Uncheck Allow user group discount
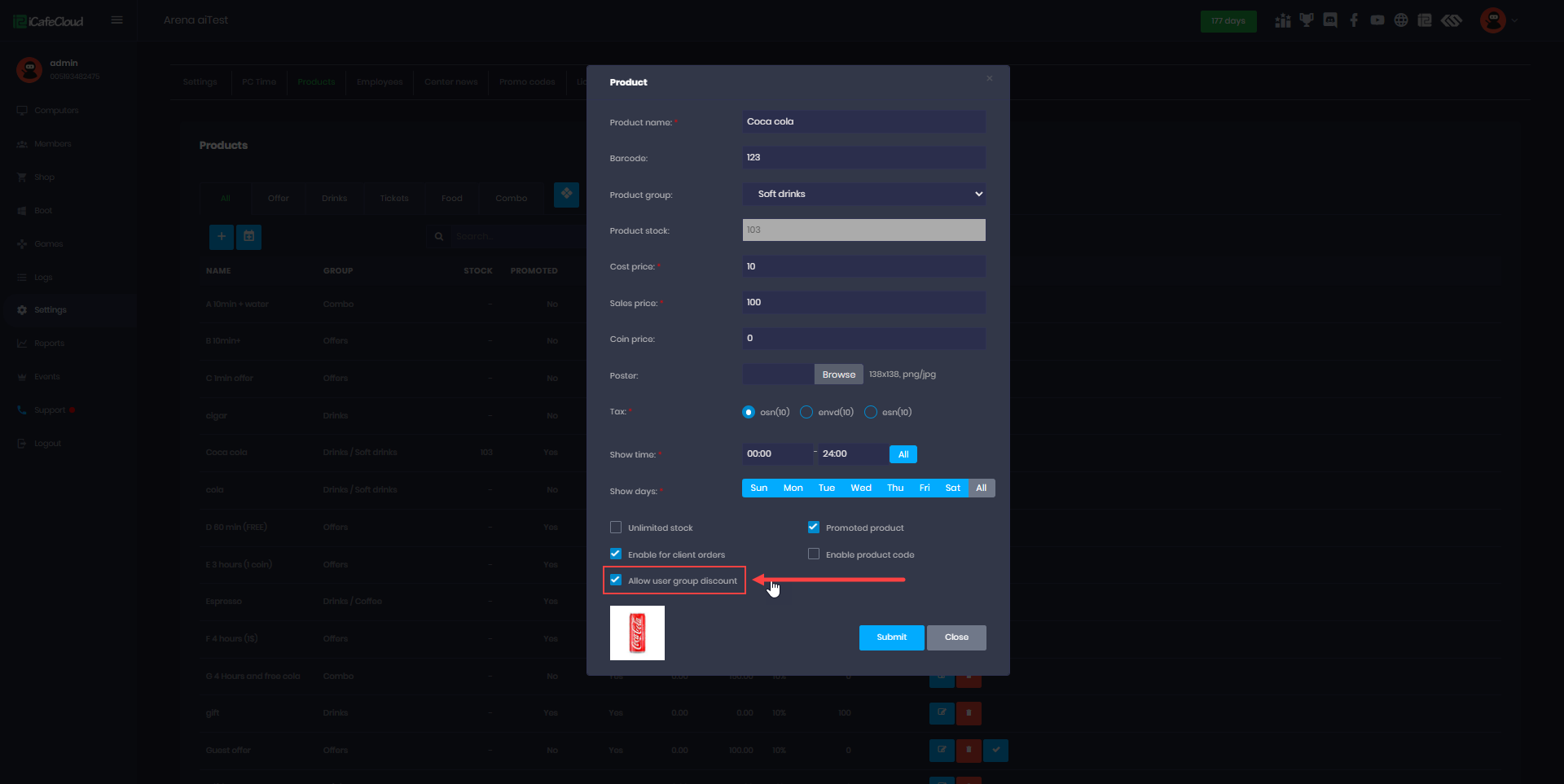The width and height of the screenshot is (1564, 784). coord(616,580)
